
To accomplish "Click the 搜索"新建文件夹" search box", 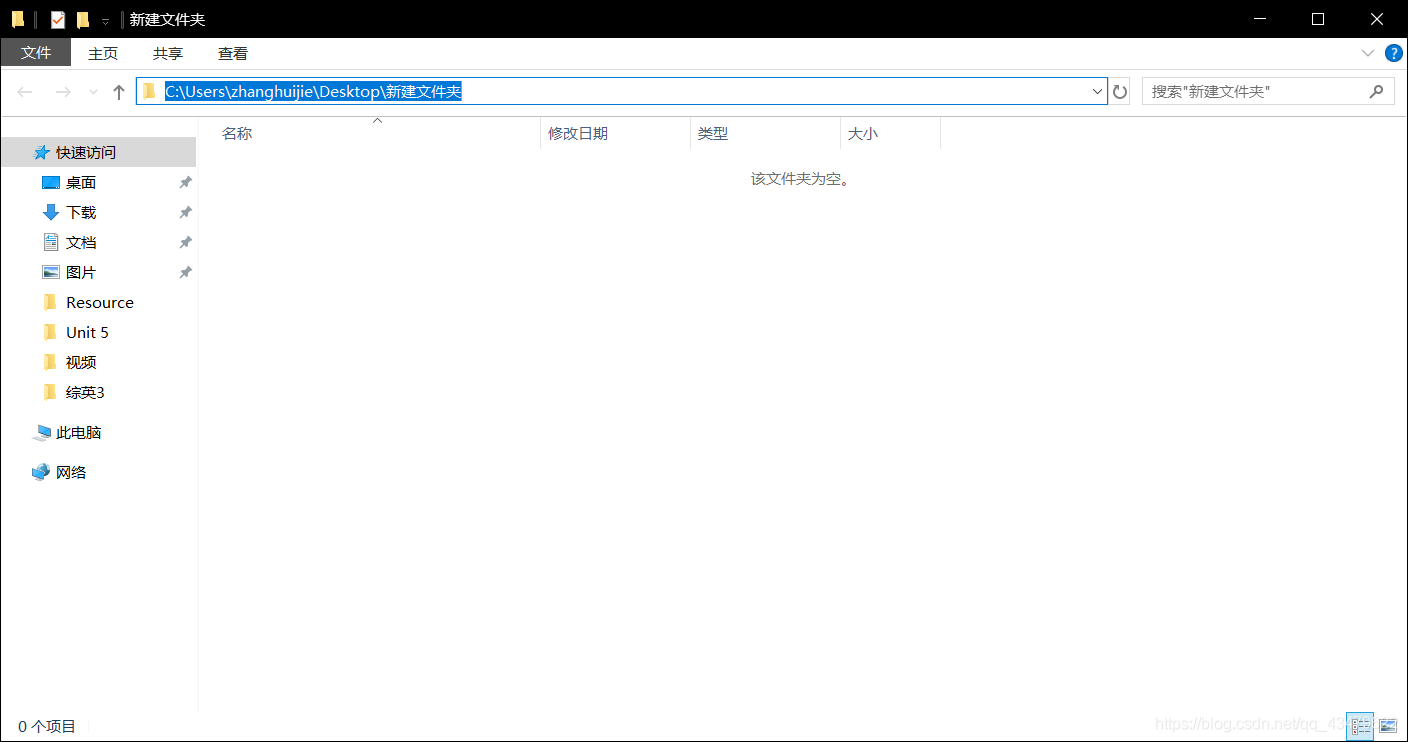I will 1268,91.
